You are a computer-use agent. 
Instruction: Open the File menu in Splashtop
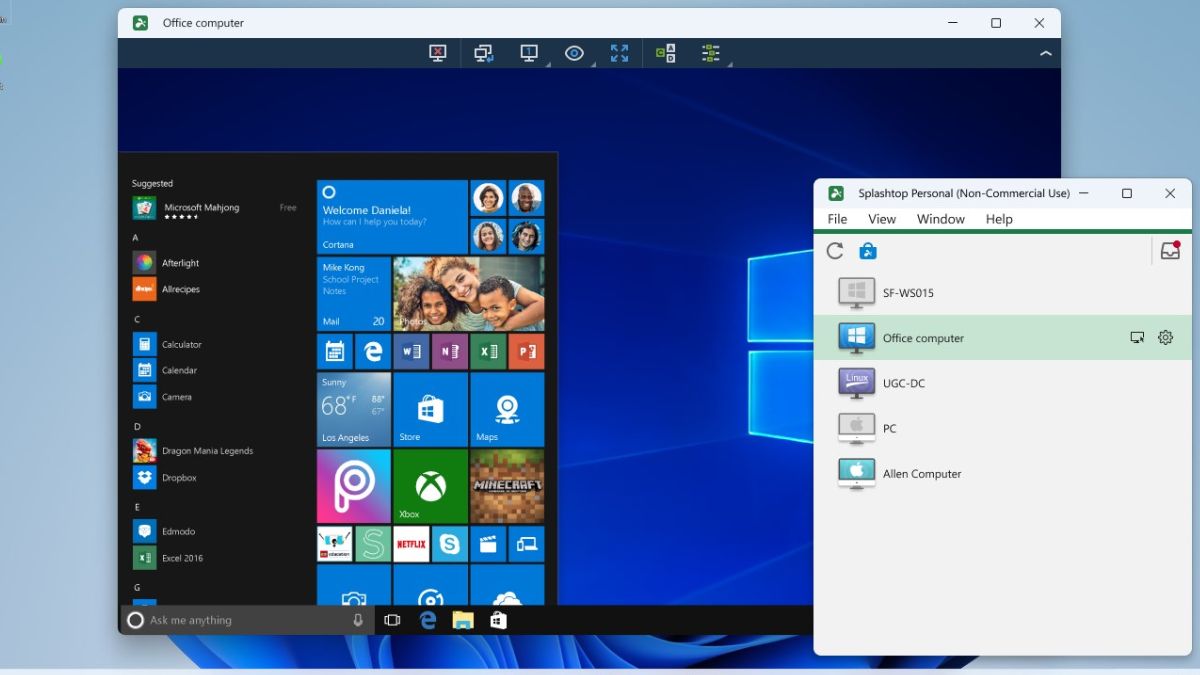838,219
